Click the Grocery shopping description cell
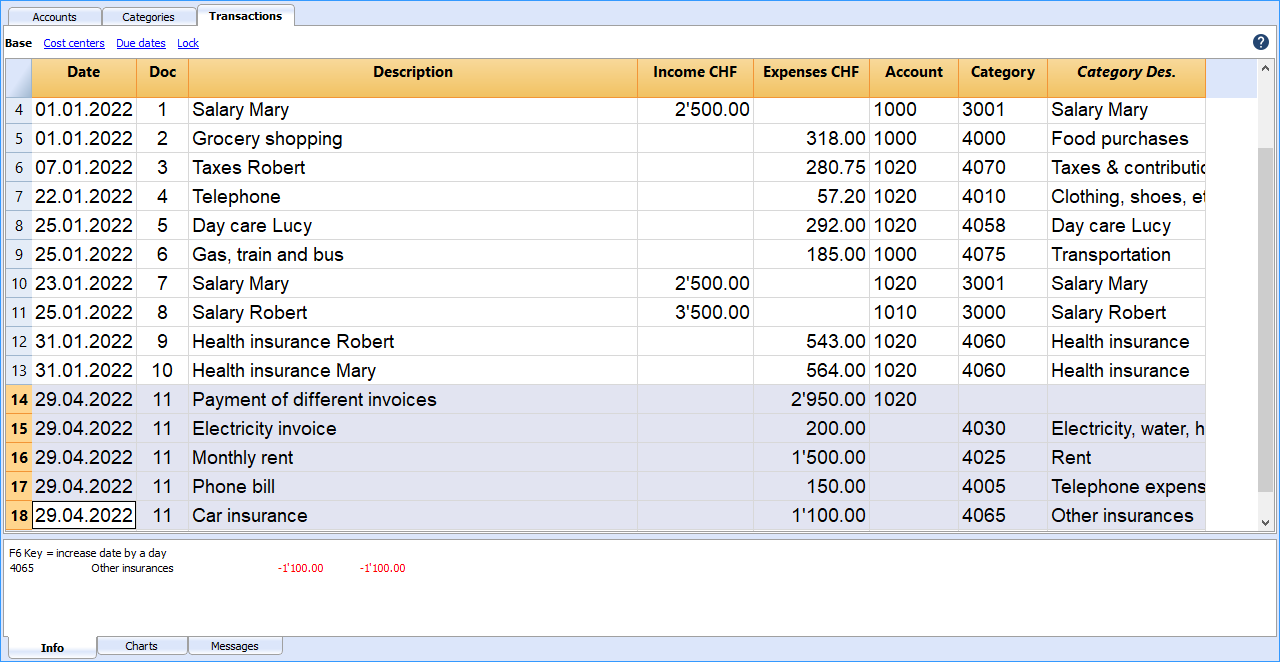This screenshot has width=1280, height=662. 413,139
